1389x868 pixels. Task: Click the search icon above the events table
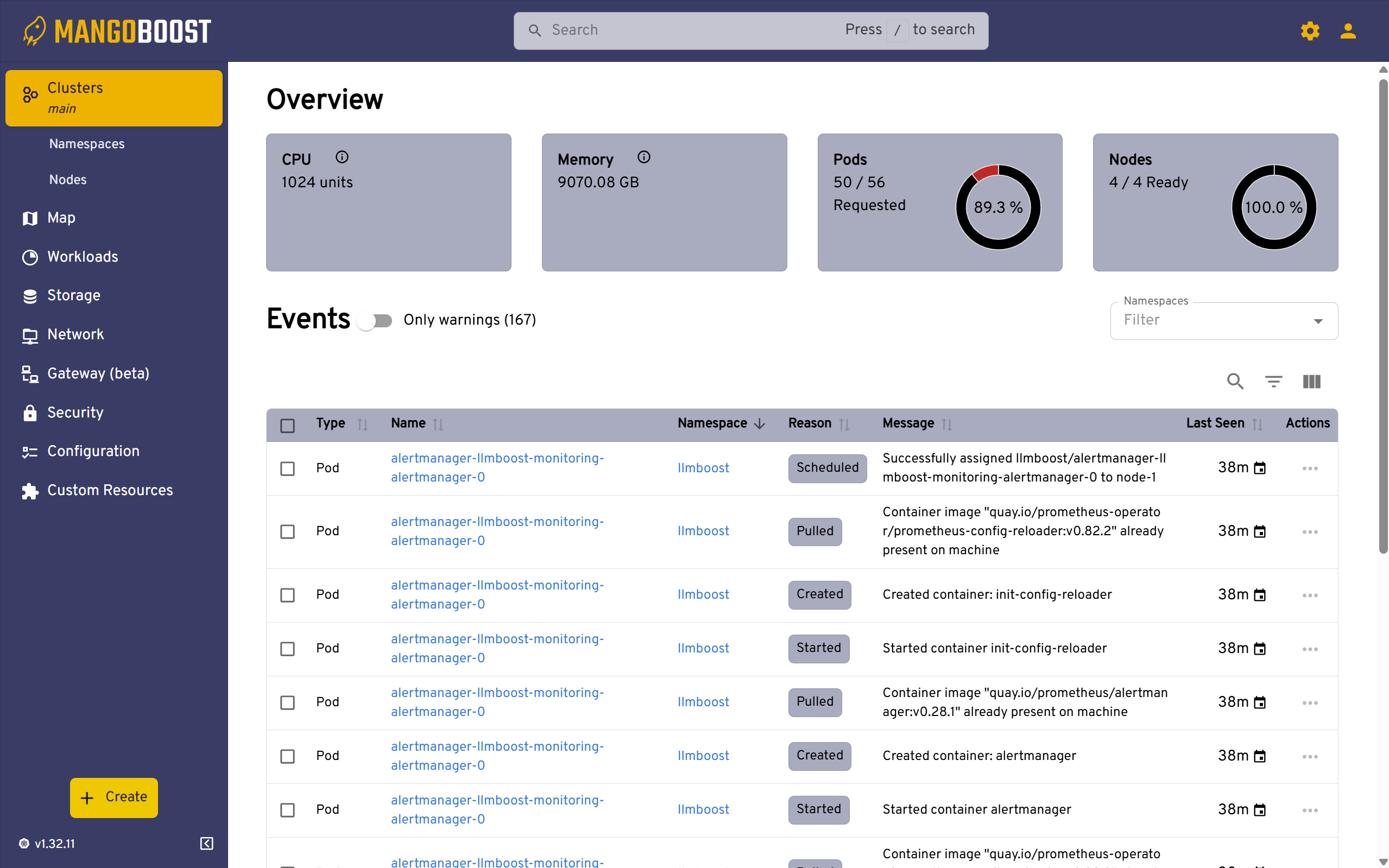pos(1236,381)
